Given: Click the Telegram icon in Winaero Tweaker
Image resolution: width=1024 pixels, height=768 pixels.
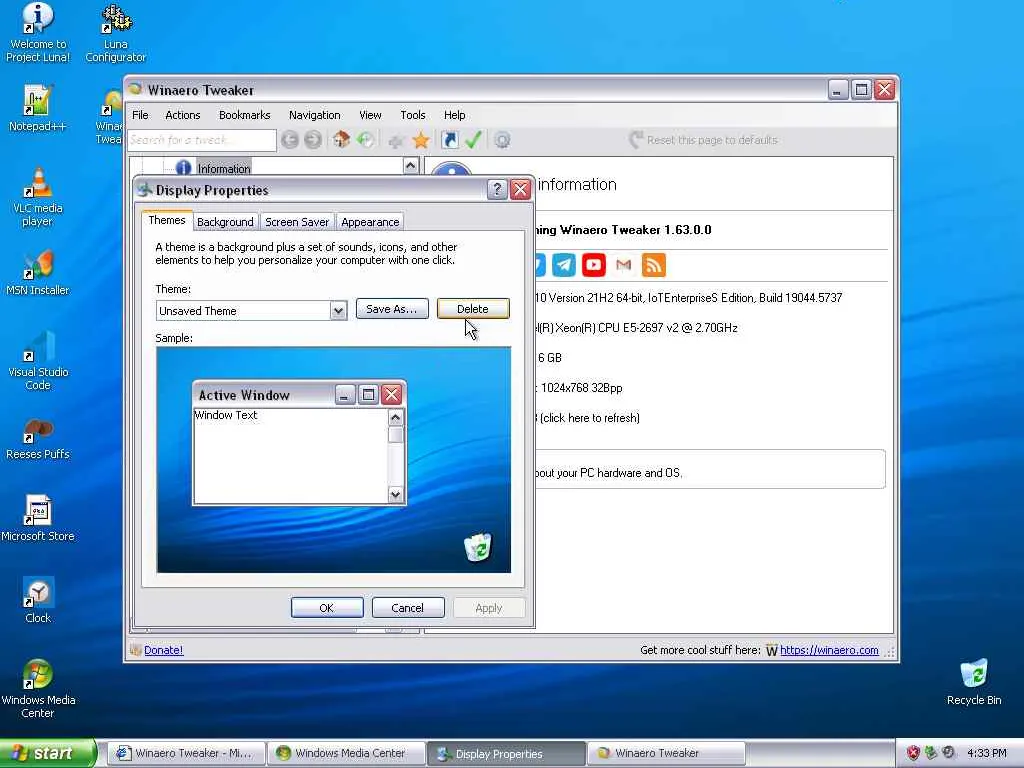Looking at the screenshot, I should 564,265.
